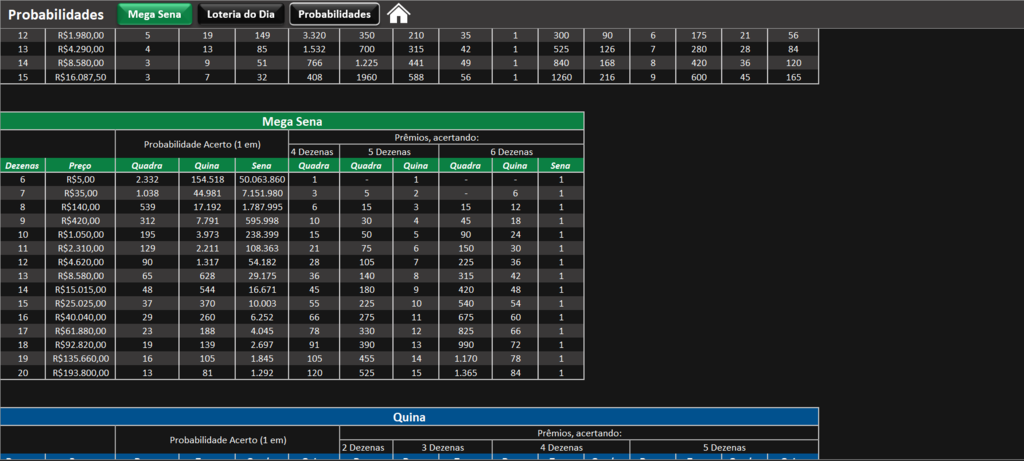Select price cell R$15.015,00
The width and height of the screenshot is (1024, 461).
(80, 290)
